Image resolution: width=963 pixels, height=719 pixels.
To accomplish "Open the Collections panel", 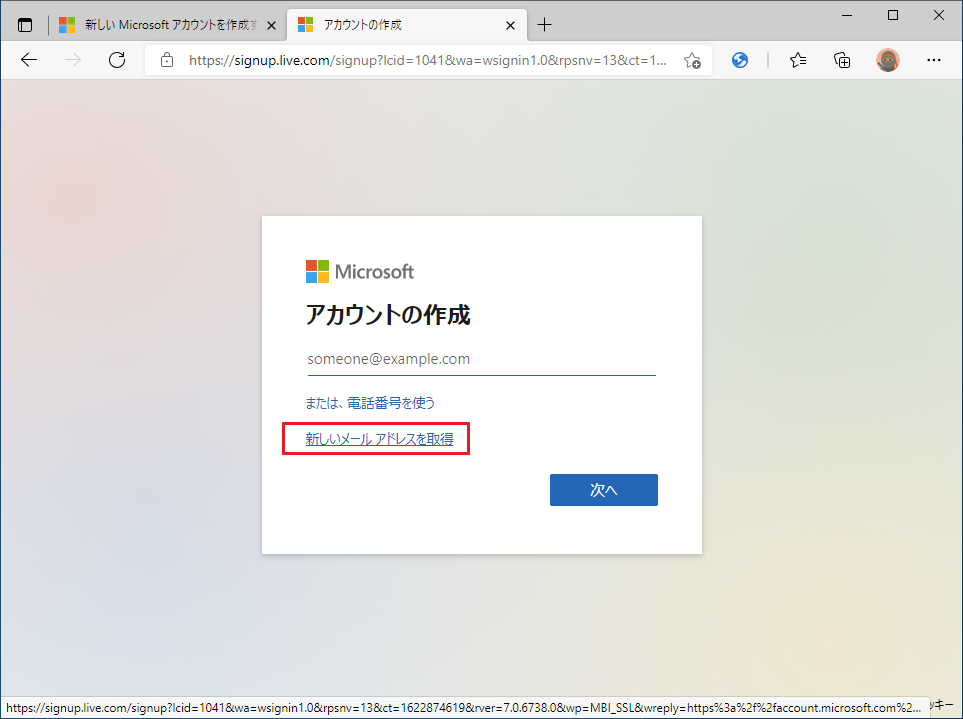I will pos(842,60).
